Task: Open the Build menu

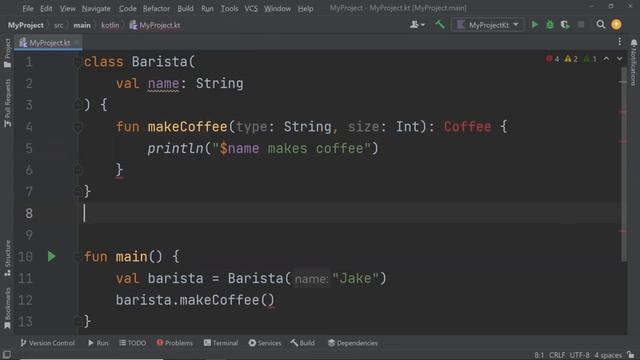Action: (x=185, y=8)
